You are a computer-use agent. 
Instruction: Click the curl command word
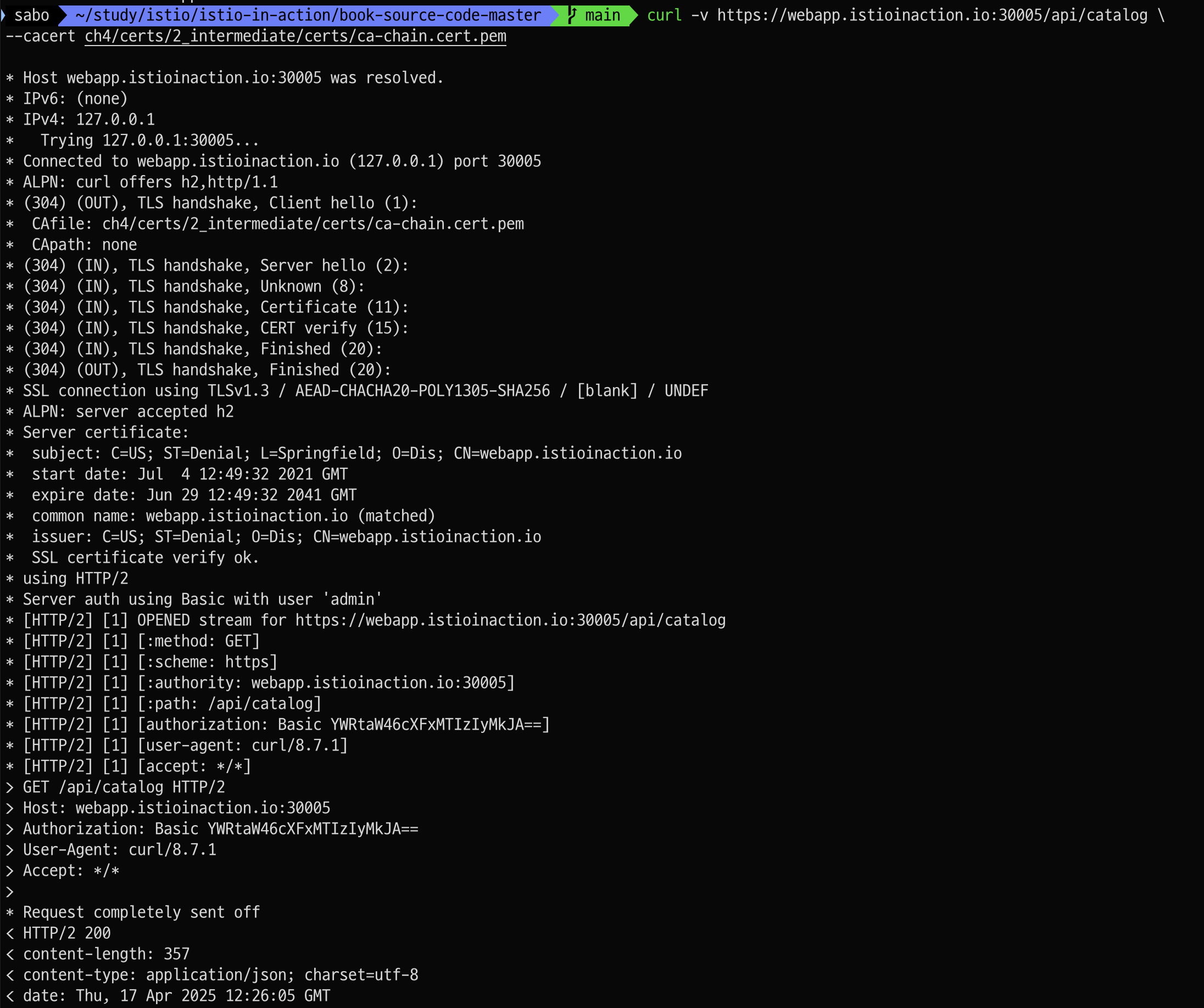click(664, 15)
